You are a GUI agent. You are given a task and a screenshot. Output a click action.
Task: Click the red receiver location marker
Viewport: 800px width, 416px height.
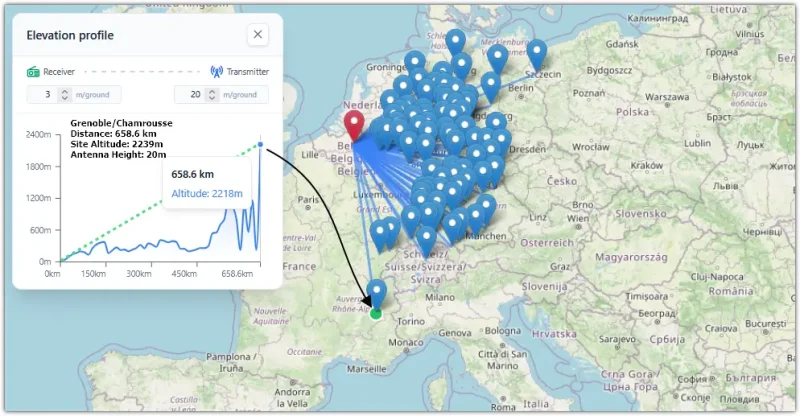354,124
